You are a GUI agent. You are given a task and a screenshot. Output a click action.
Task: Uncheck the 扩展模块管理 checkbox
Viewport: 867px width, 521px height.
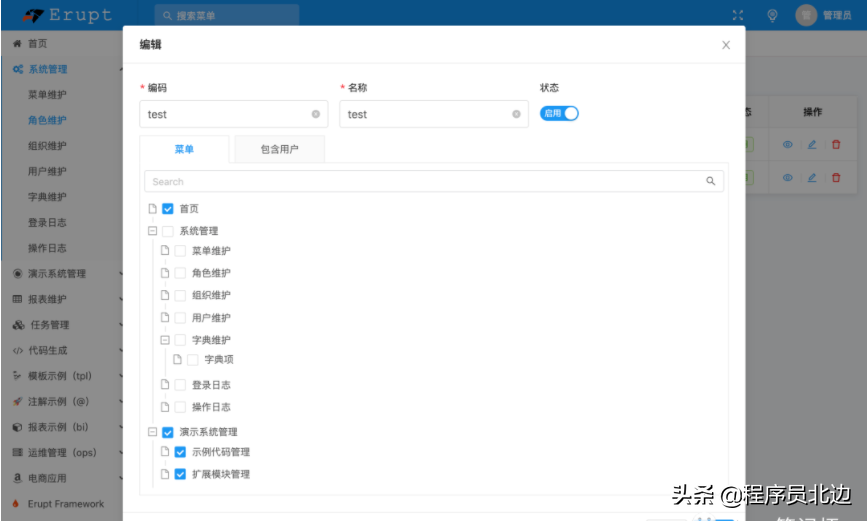coord(180,475)
